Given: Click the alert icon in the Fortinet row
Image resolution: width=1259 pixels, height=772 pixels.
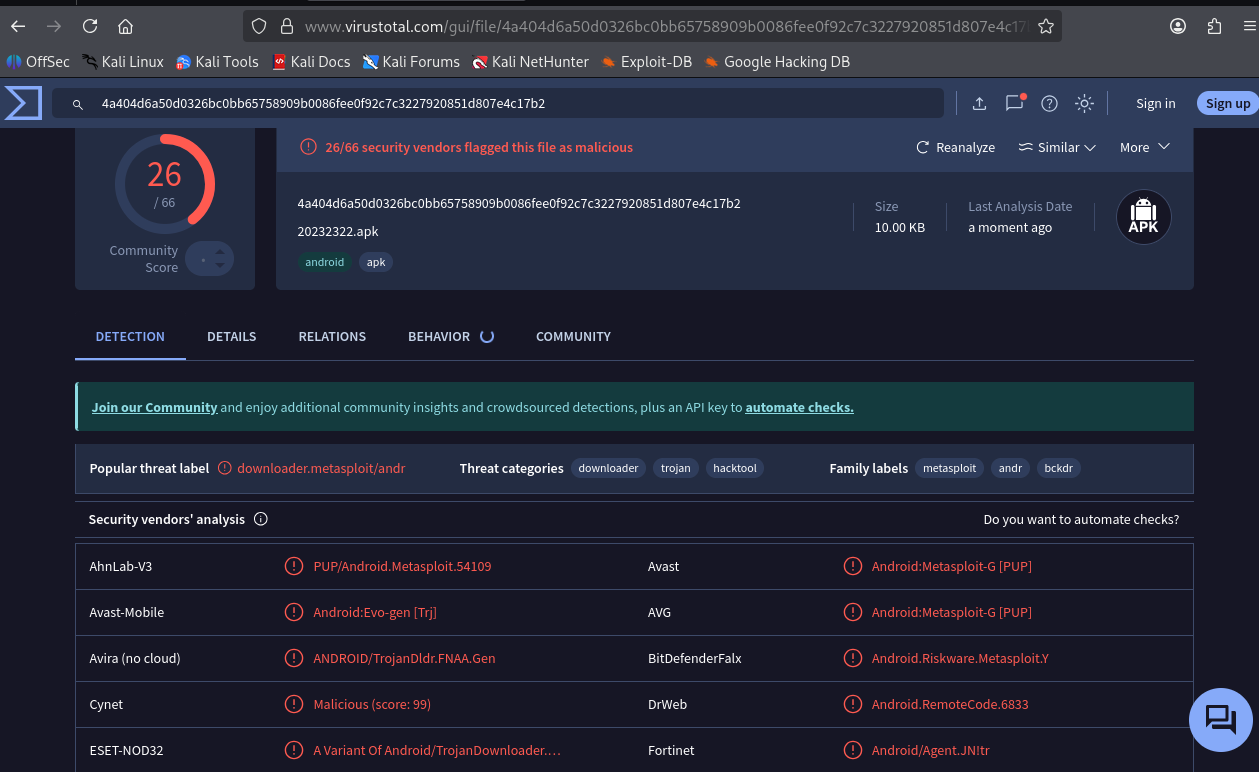Looking at the screenshot, I should pyautogui.click(x=853, y=750).
